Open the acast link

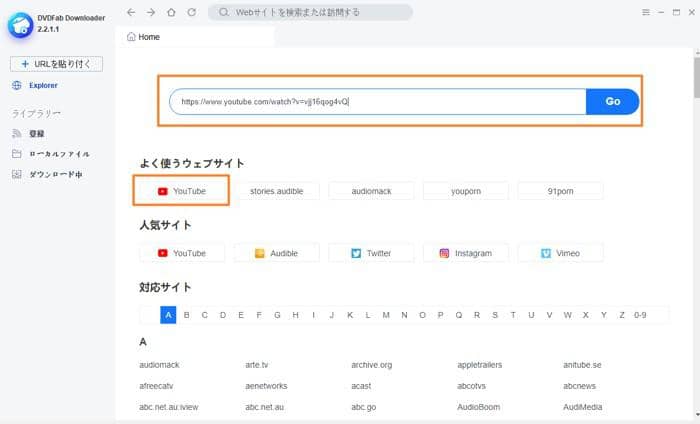361,386
